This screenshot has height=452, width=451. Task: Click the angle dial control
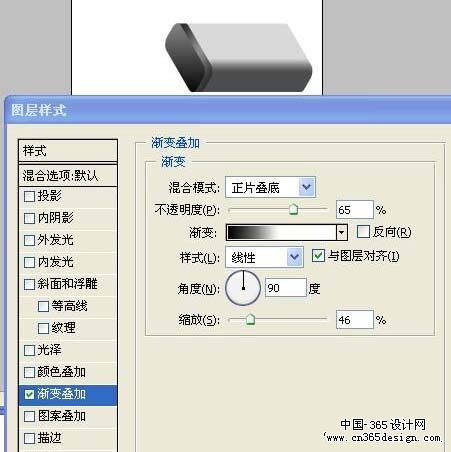pyautogui.click(x=243, y=288)
